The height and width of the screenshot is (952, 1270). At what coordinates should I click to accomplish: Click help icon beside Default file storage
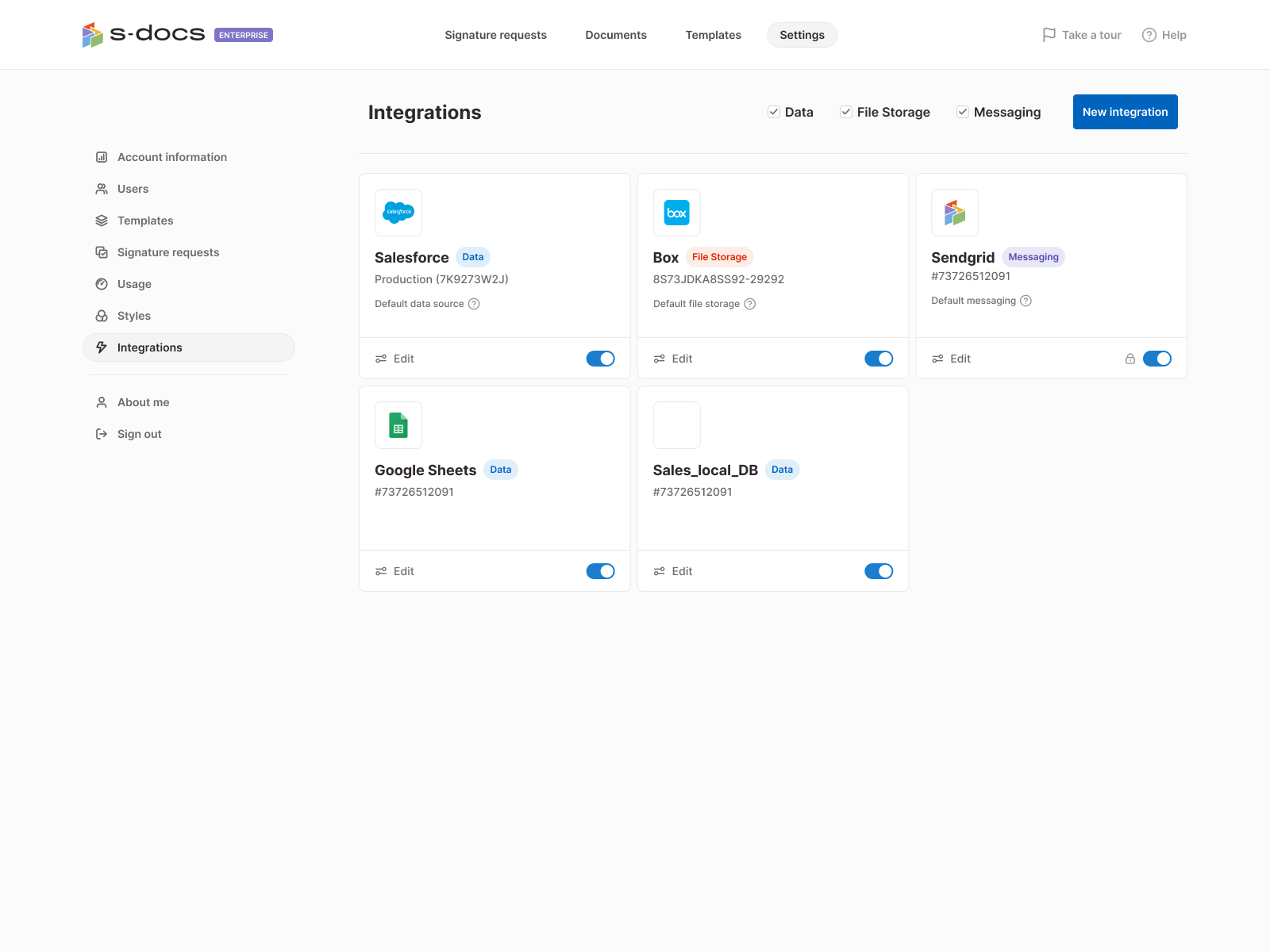pos(750,304)
